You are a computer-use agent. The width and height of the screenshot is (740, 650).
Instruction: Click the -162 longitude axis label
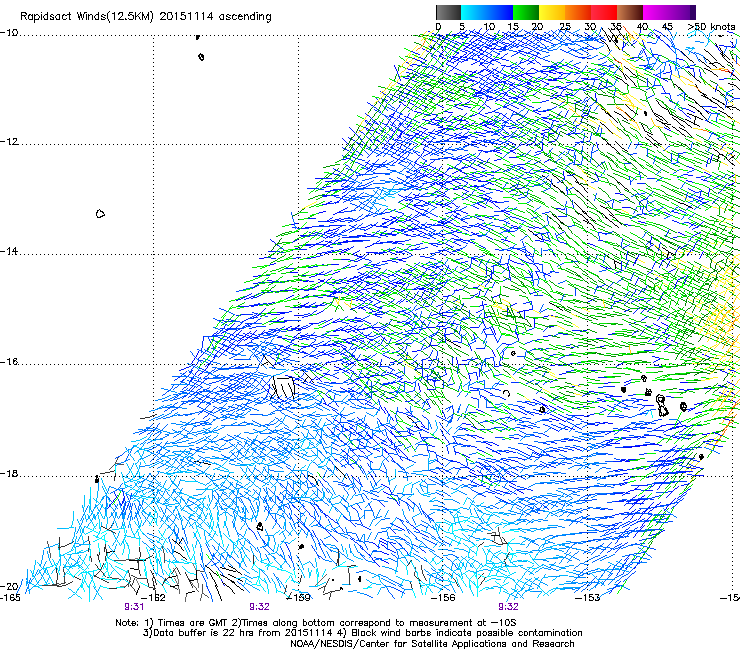coord(153,598)
